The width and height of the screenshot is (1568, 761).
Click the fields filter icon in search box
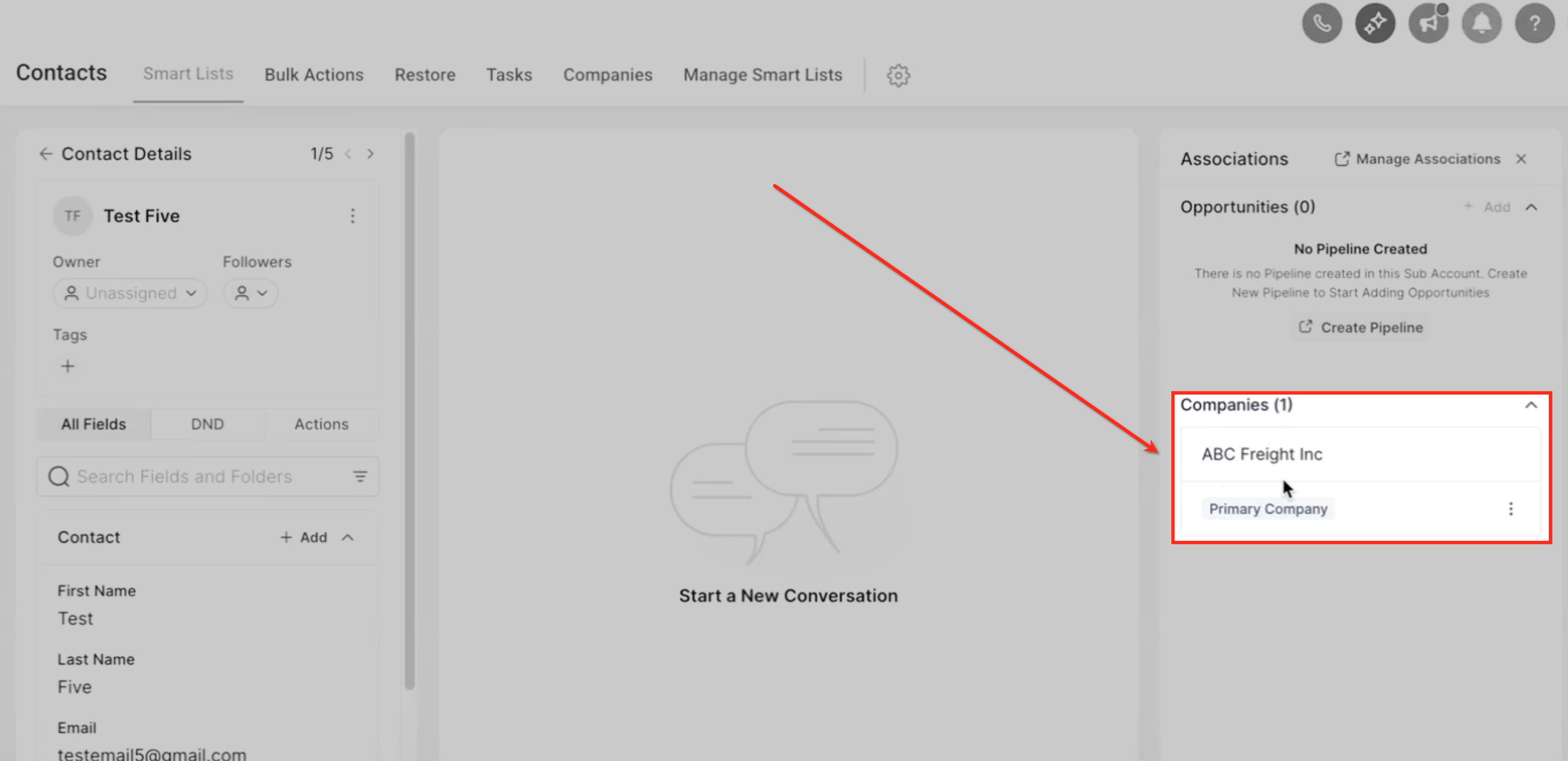(360, 477)
